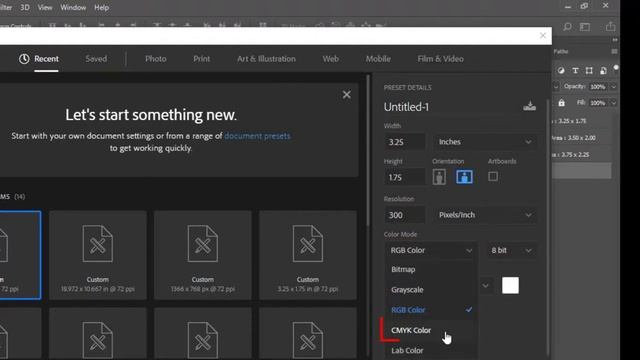Screen dimensions: 640x360
Task: Click the Width field showing 3.25
Action: tap(405, 142)
